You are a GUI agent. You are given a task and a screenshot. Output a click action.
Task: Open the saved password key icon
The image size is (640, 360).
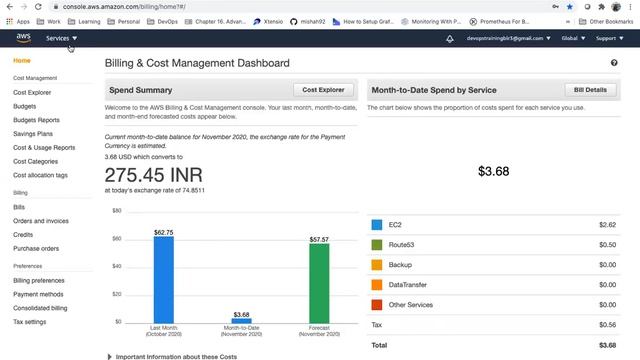tap(556, 7)
